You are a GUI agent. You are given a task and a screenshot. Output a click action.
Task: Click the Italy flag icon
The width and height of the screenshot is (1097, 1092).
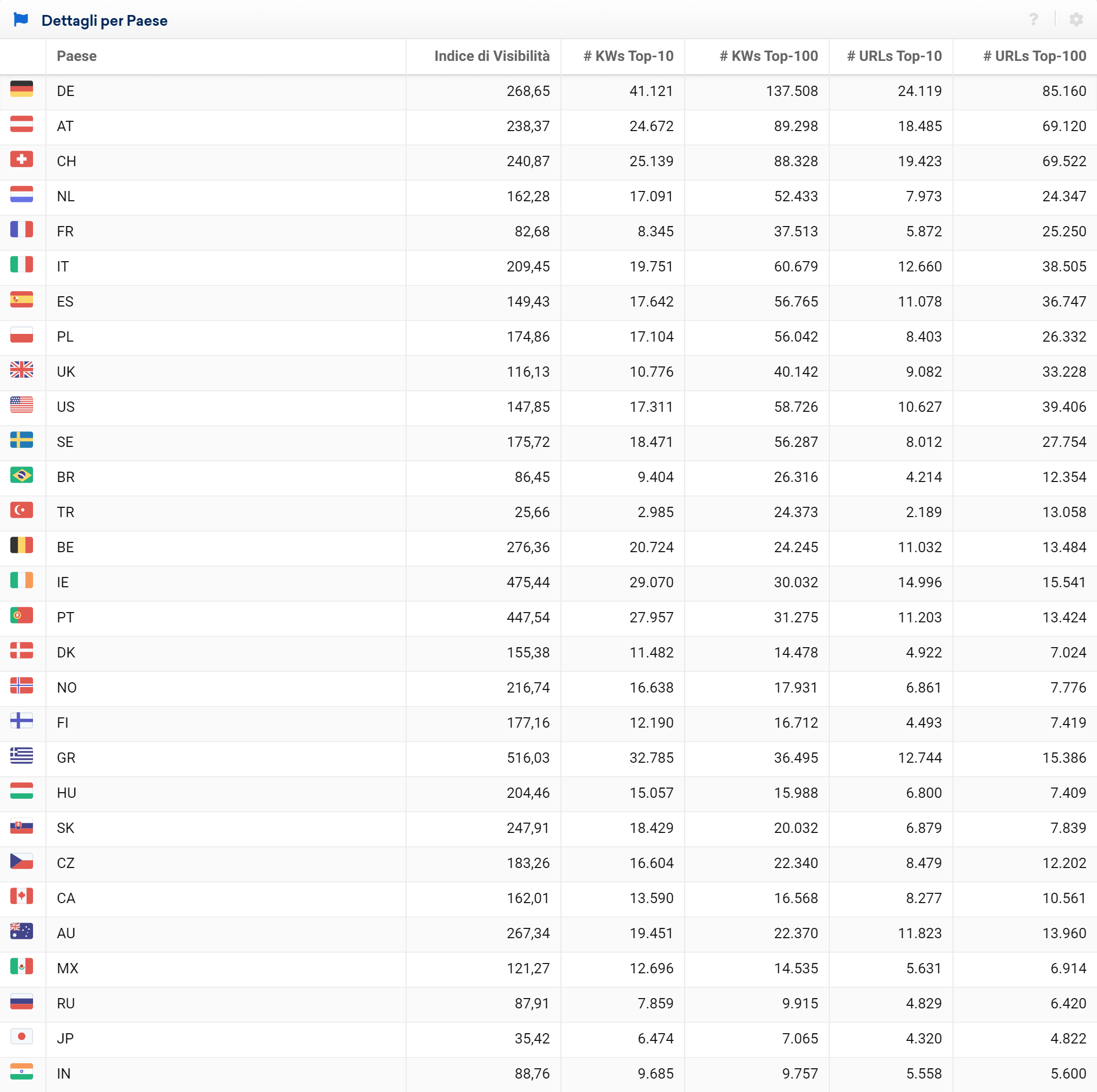click(22, 265)
